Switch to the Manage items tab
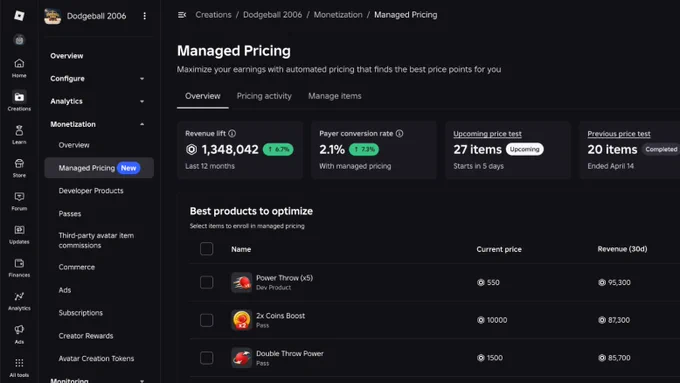The height and width of the screenshot is (383, 680). (x=335, y=96)
